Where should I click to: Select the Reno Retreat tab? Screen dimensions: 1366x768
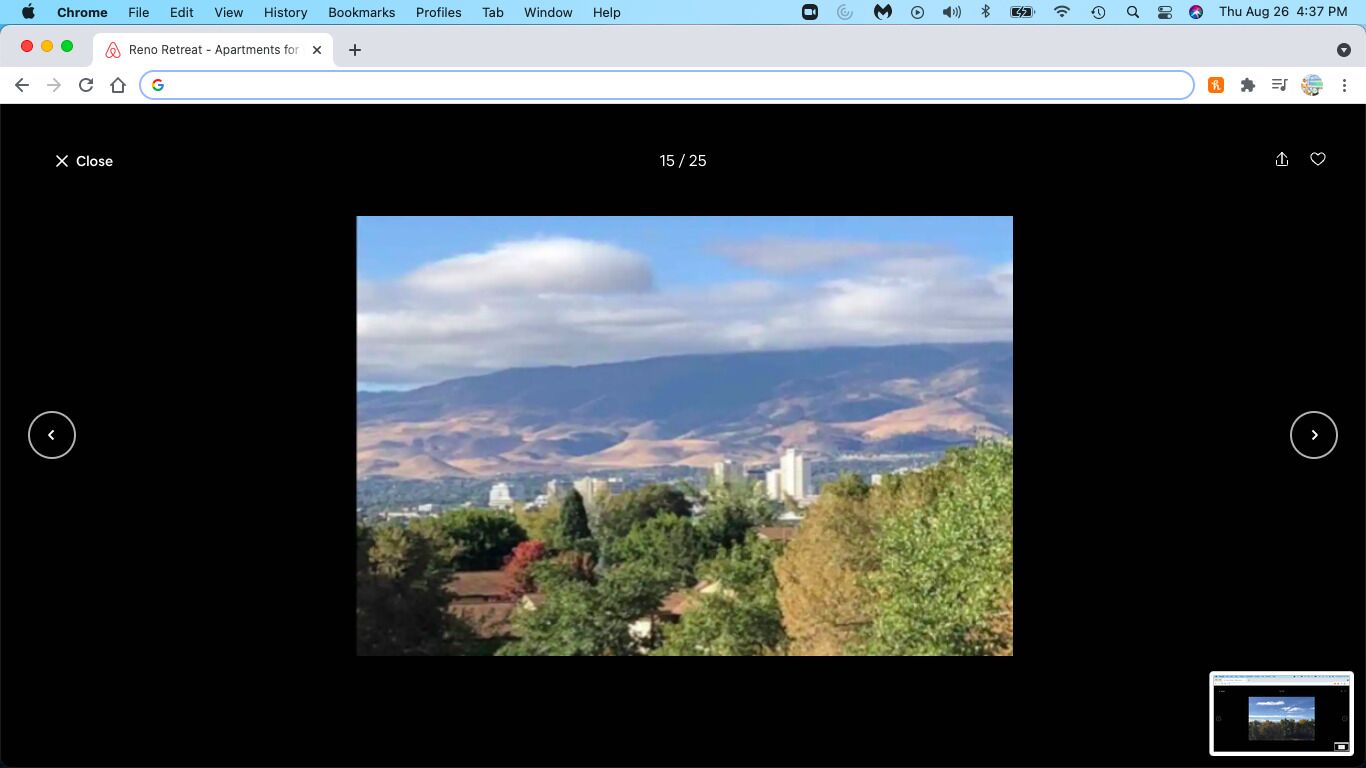[x=214, y=49]
